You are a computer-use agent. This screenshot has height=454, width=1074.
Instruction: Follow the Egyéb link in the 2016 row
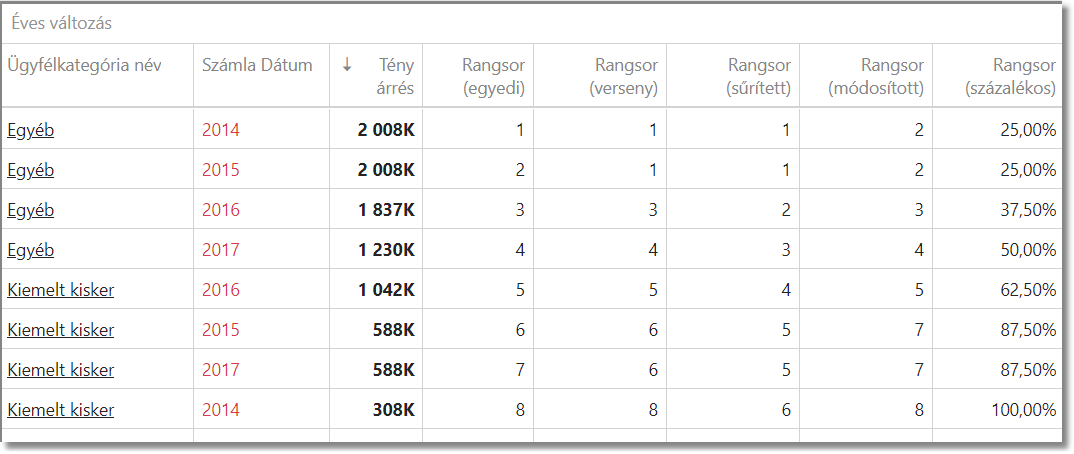tap(31, 210)
